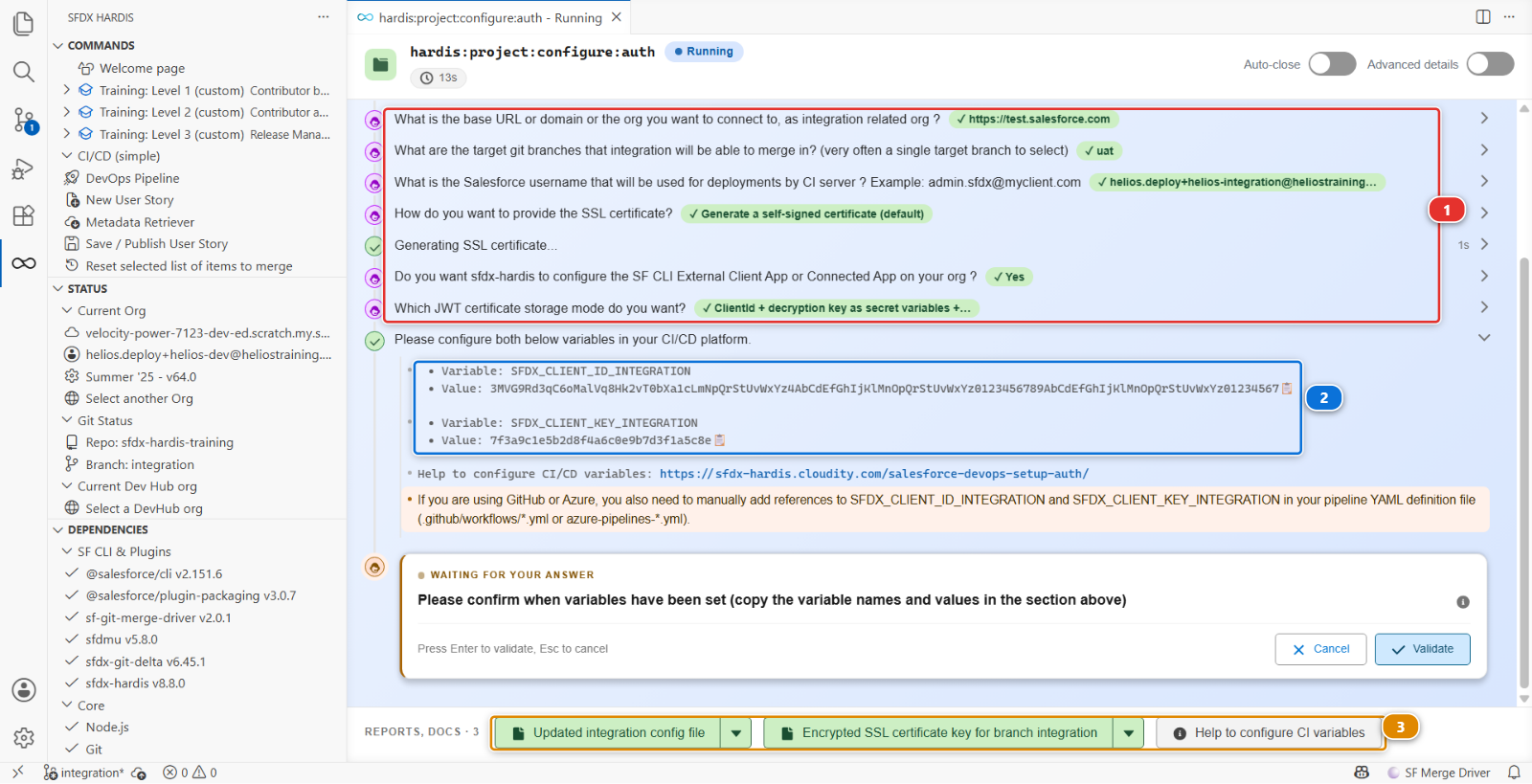Toggle the Auto-close switch
This screenshot has width=1532, height=784.
[x=1332, y=64]
